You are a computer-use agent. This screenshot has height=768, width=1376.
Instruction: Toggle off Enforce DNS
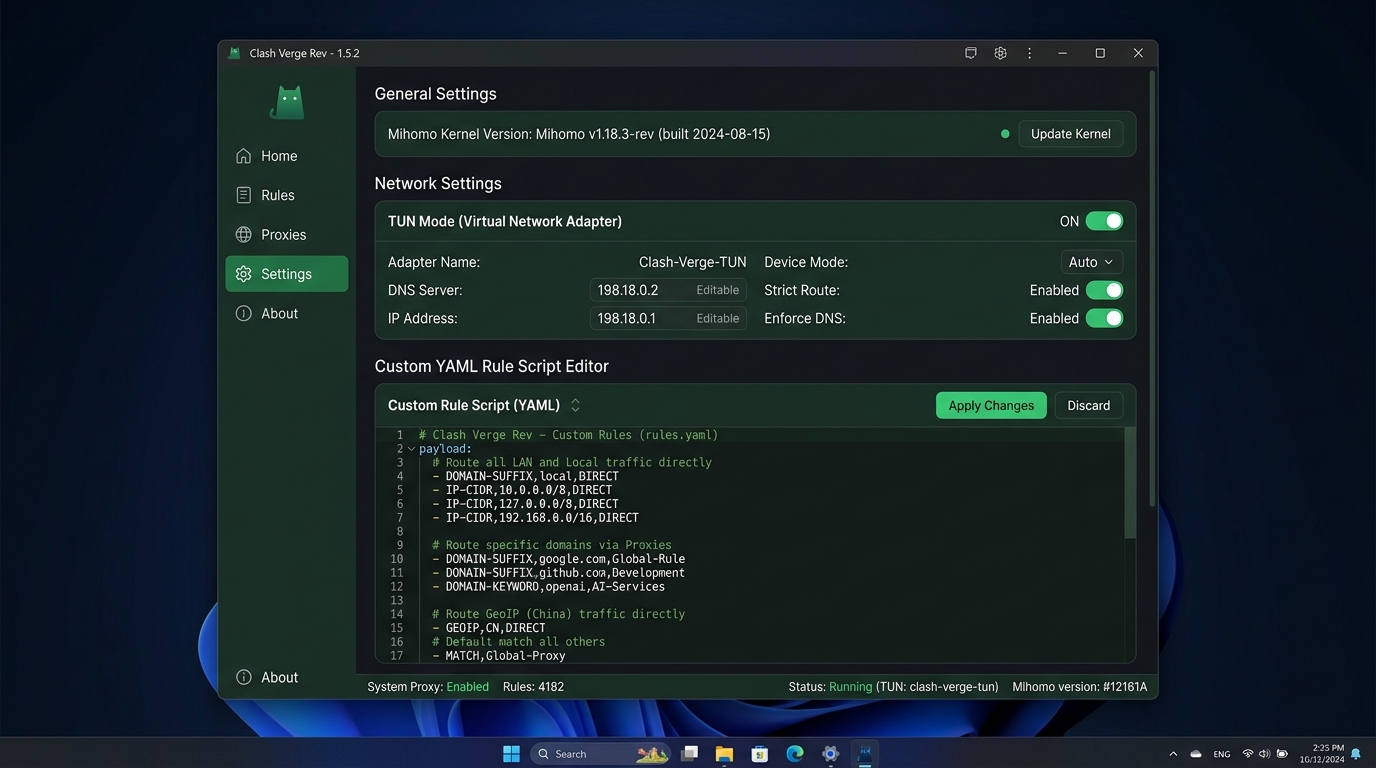click(1104, 318)
